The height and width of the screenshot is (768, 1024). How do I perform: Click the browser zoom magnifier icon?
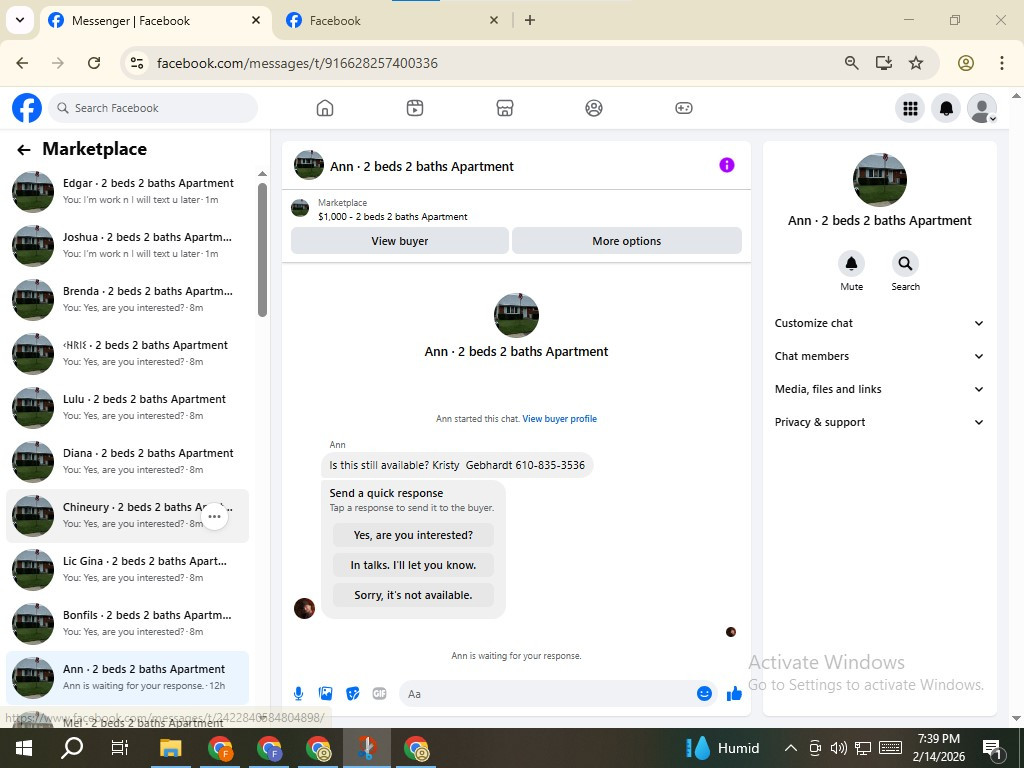point(852,63)
